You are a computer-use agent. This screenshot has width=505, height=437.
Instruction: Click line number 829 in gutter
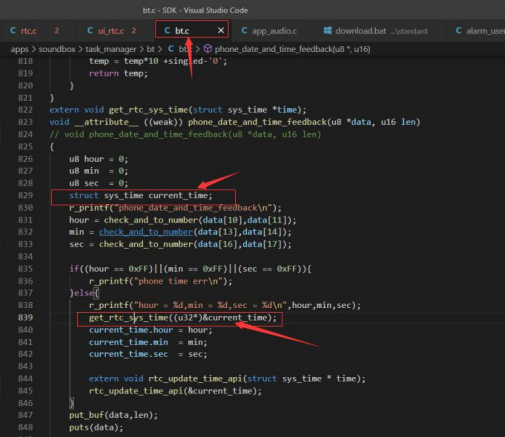25,195
